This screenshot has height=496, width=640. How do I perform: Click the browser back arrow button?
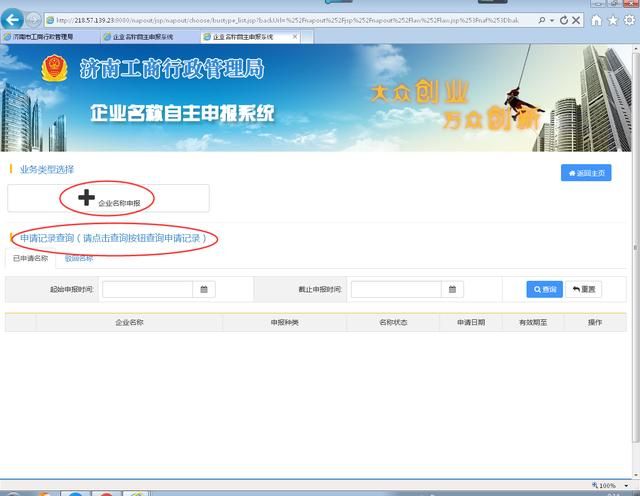(12, 19)
